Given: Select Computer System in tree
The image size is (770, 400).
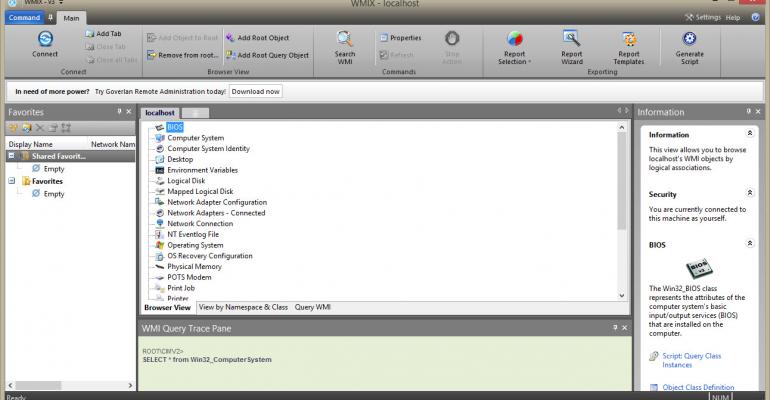Looking at the screenshot, I should pyautogui.click(x=195, y=138).
